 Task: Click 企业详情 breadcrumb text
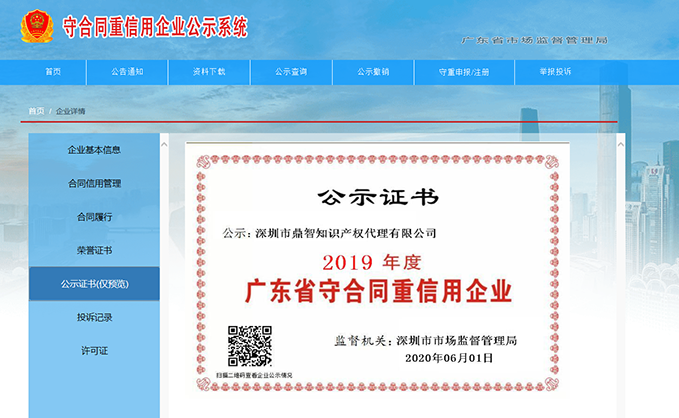(71, 111)
